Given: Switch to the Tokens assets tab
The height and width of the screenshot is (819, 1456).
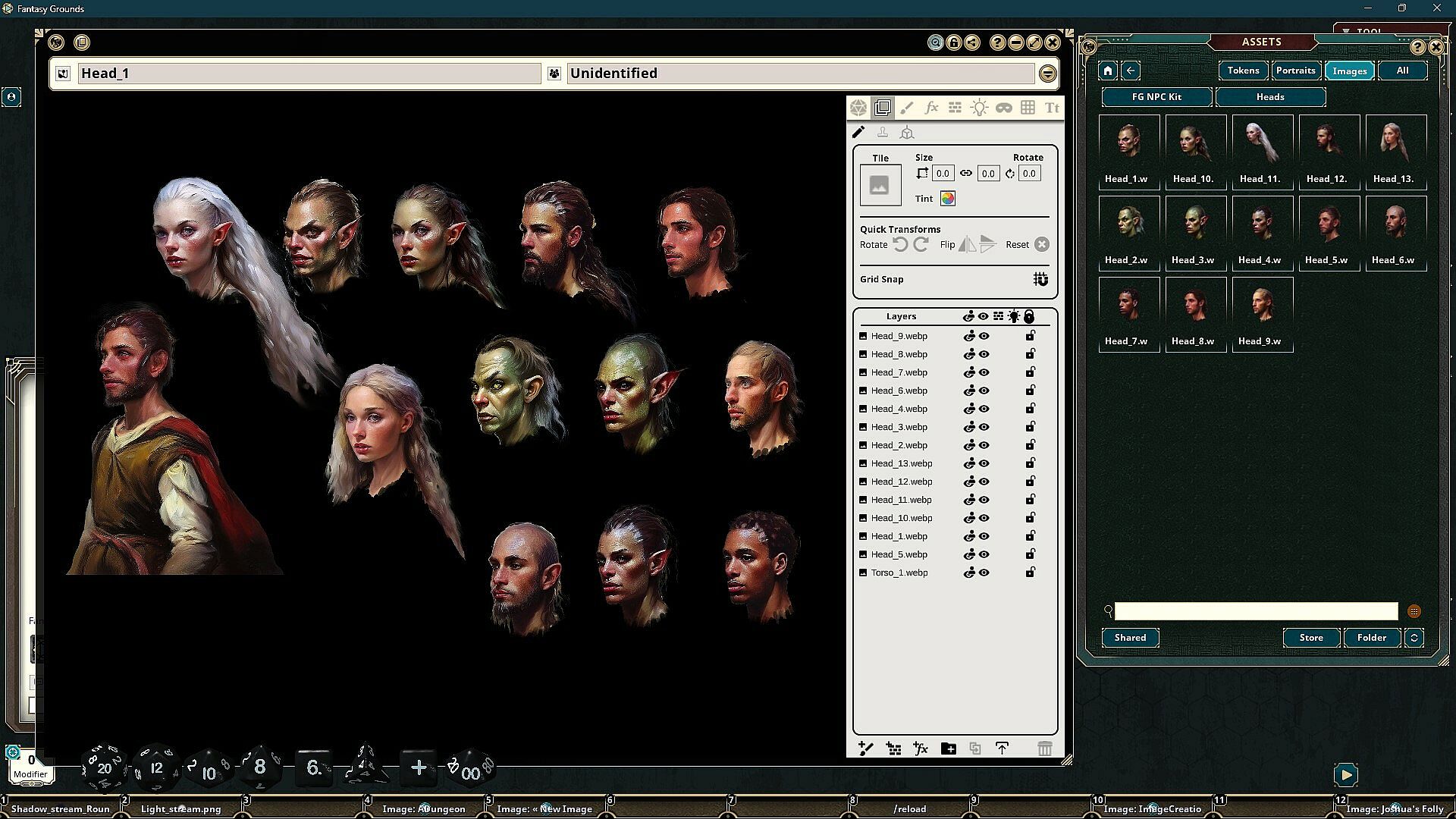Looking at the screenshot, I should [1243, 71].
